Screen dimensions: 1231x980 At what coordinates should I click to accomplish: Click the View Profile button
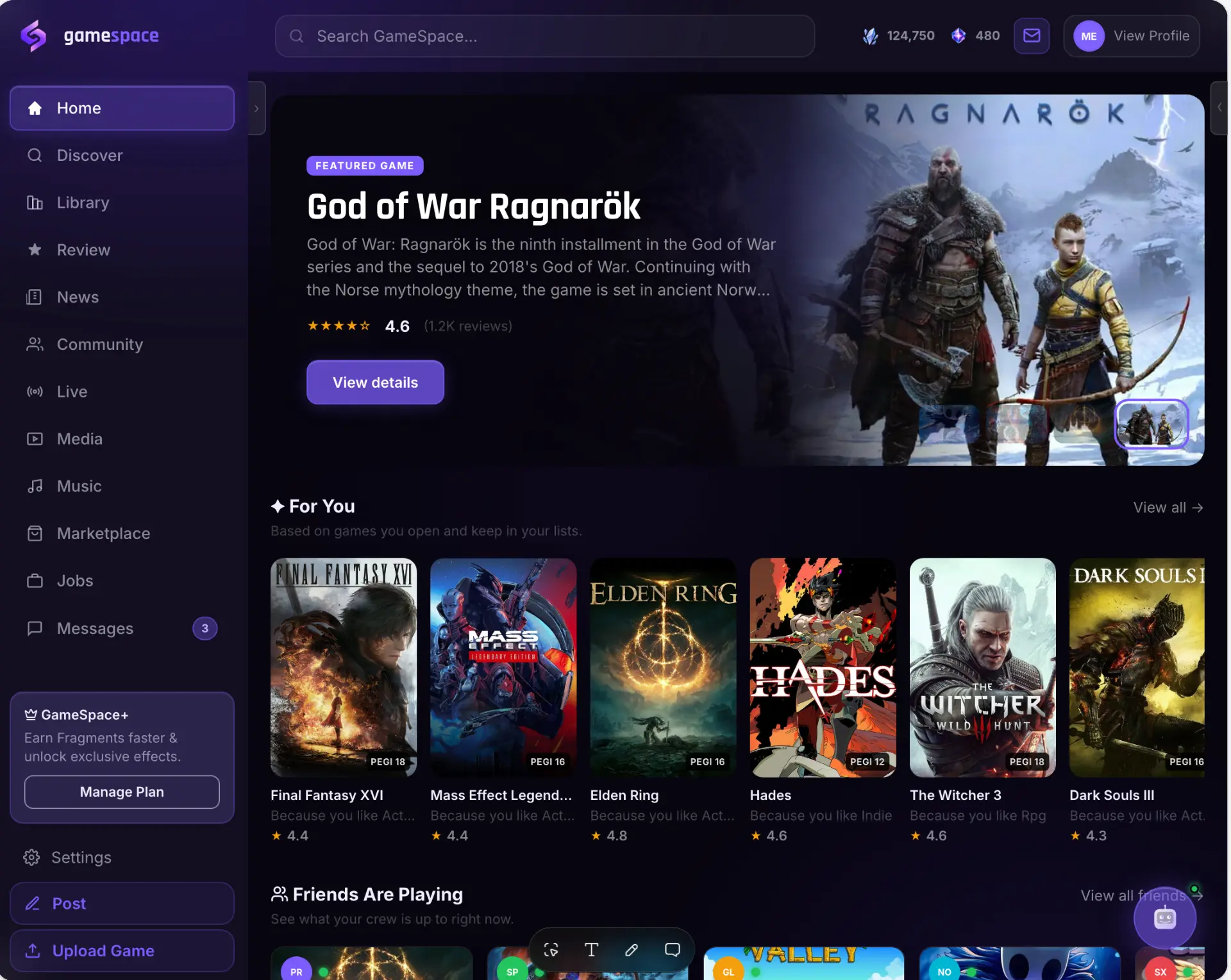pyautogui.click(x=1132, y=36)
